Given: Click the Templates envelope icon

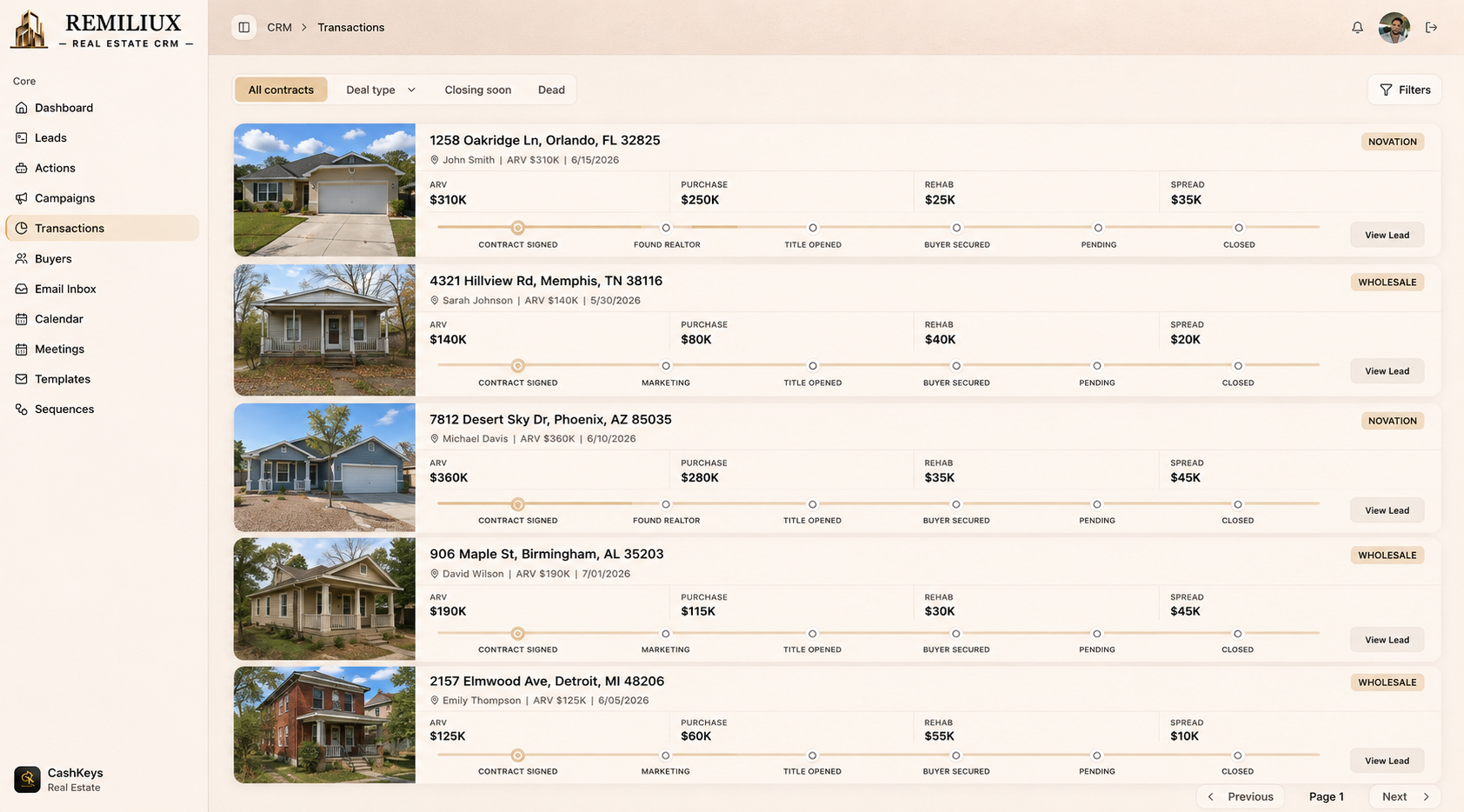Looking at the screenshot, I should [22, 379].
